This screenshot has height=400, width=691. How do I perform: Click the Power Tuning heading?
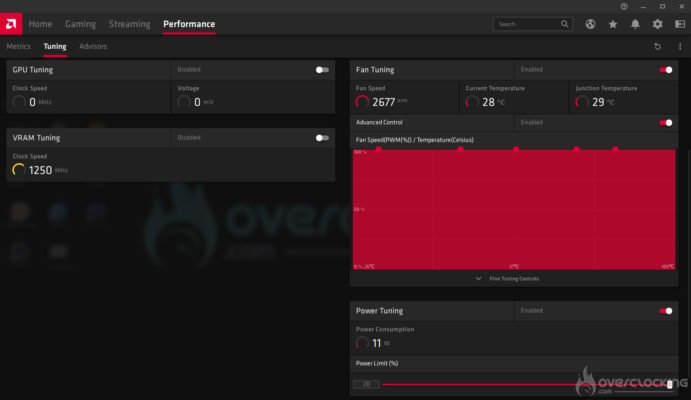click(x=379, y=311)
